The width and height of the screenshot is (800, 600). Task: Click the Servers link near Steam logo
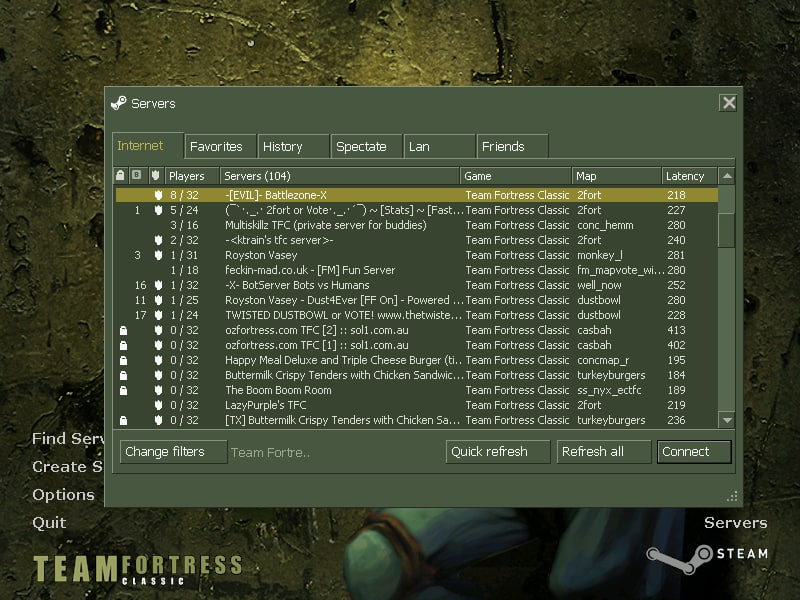pos(736,522)
